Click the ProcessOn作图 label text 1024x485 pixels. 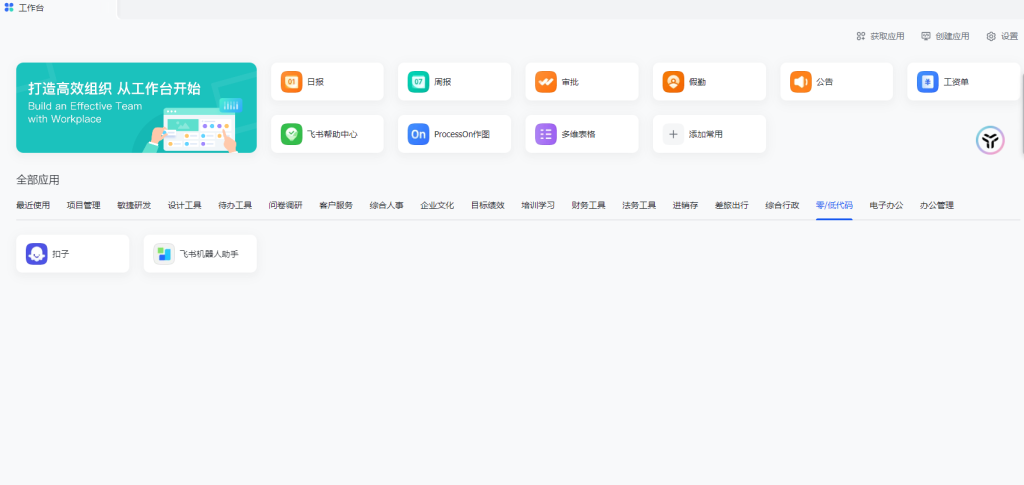pos(462,134)
